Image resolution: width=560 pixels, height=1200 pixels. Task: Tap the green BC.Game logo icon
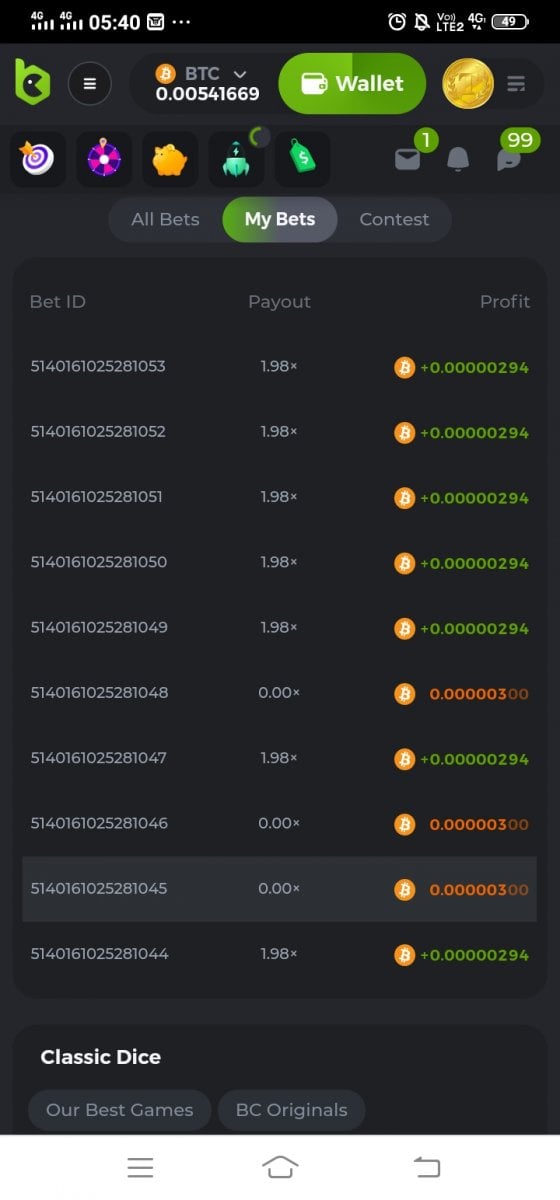coord(32,82)
